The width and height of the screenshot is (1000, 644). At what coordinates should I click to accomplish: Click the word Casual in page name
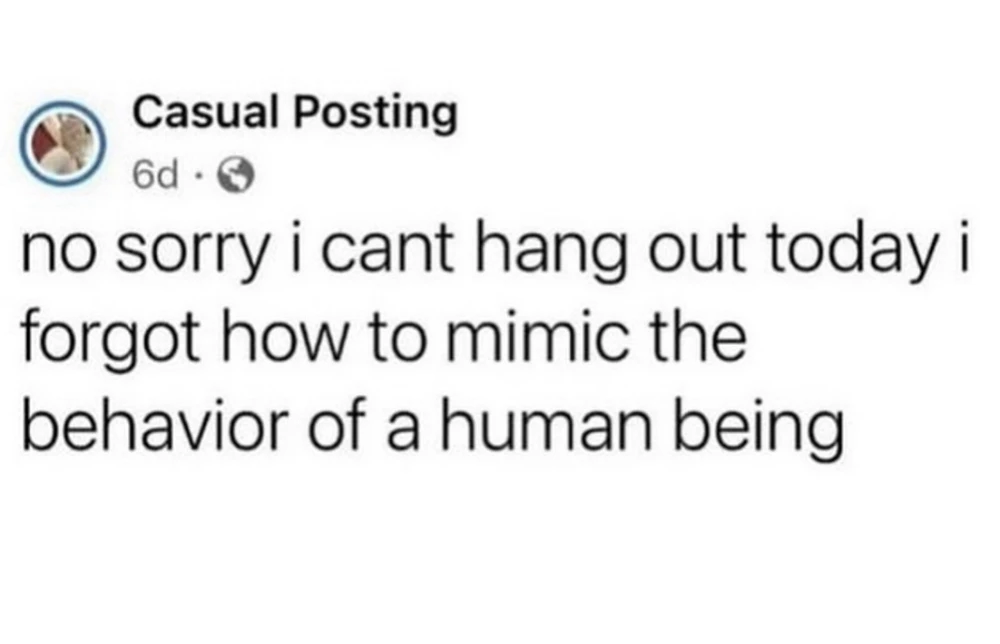[205, 112]
